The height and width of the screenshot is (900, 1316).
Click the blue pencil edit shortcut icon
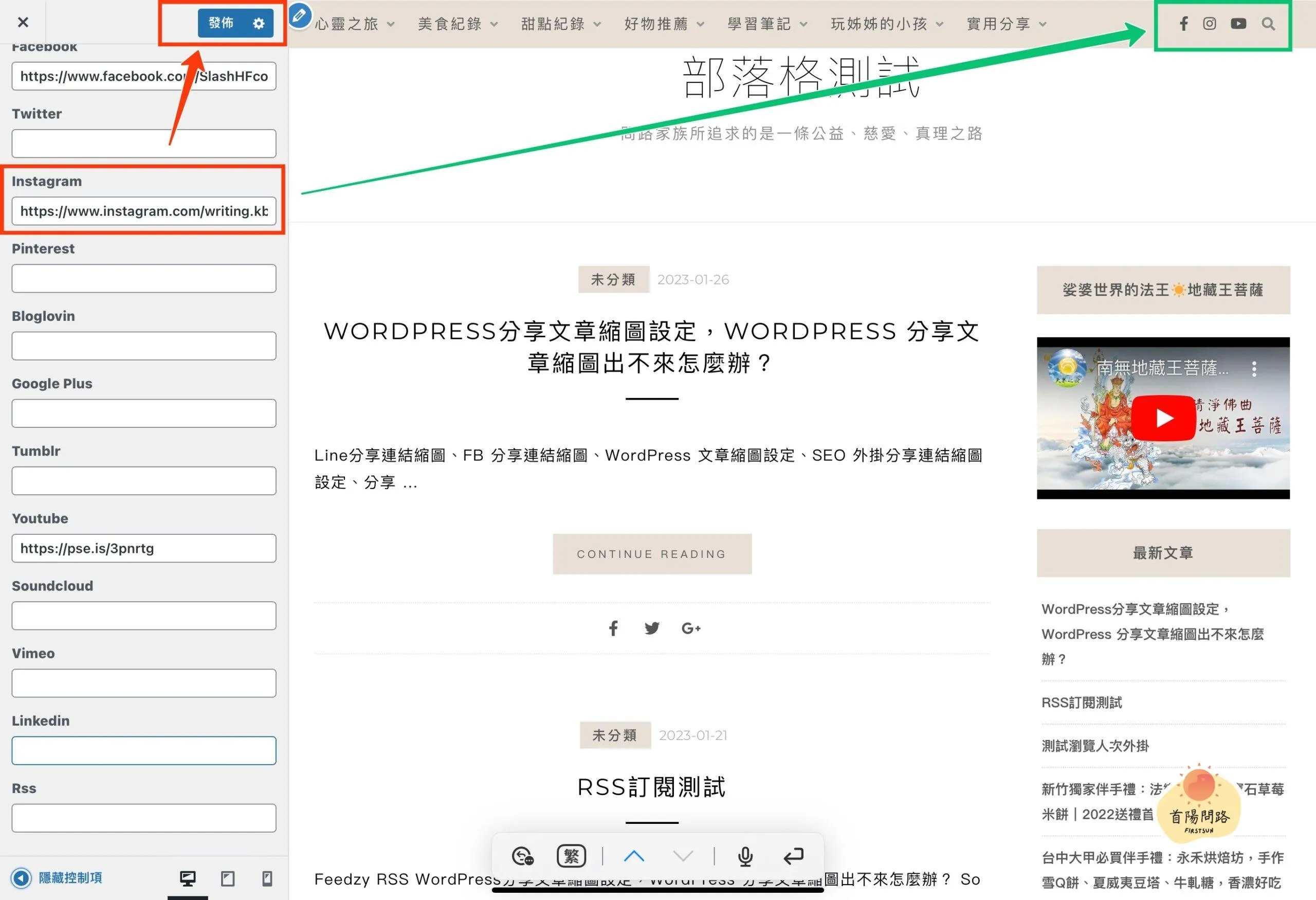point(300,15)
